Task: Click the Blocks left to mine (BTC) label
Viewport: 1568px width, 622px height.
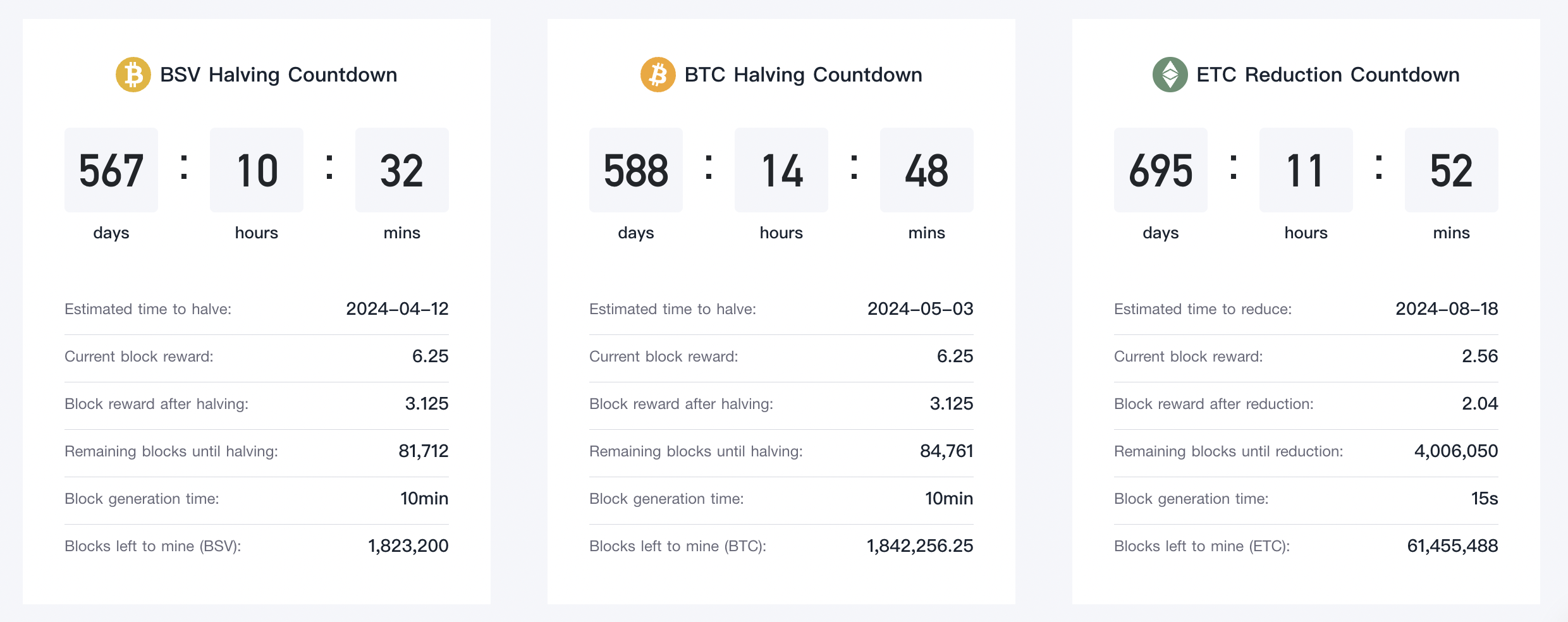Action: 678,546
